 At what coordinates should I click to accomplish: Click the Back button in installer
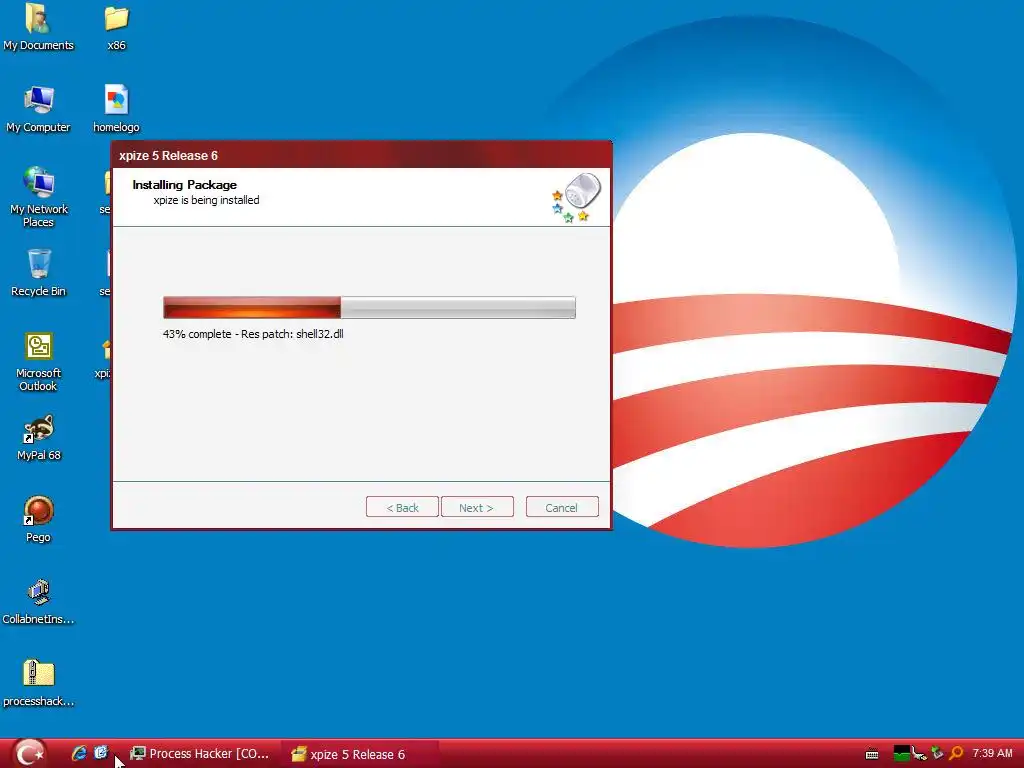402,507
